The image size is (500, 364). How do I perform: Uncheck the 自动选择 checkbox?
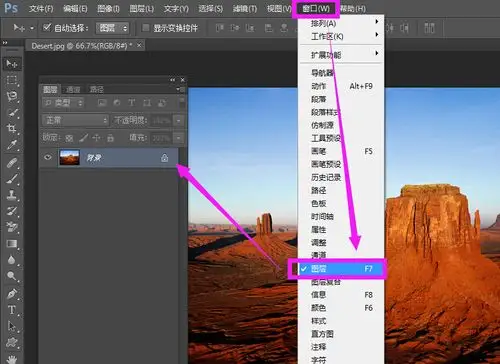pos(47,27)
